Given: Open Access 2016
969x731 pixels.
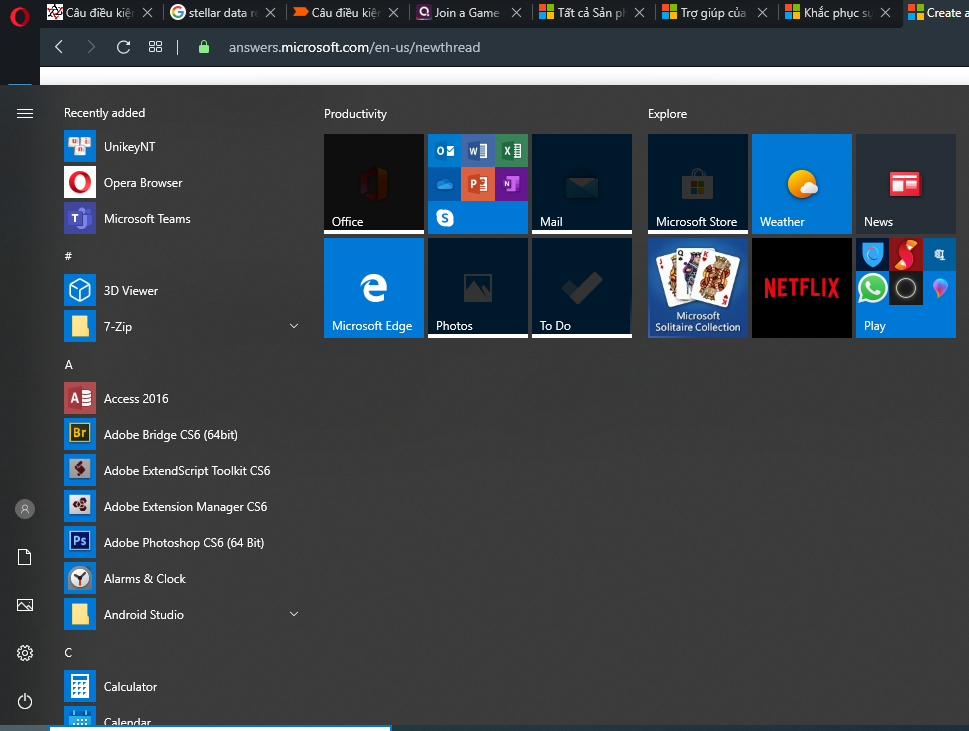Looking at the screenshot, I should coord(182,399).
